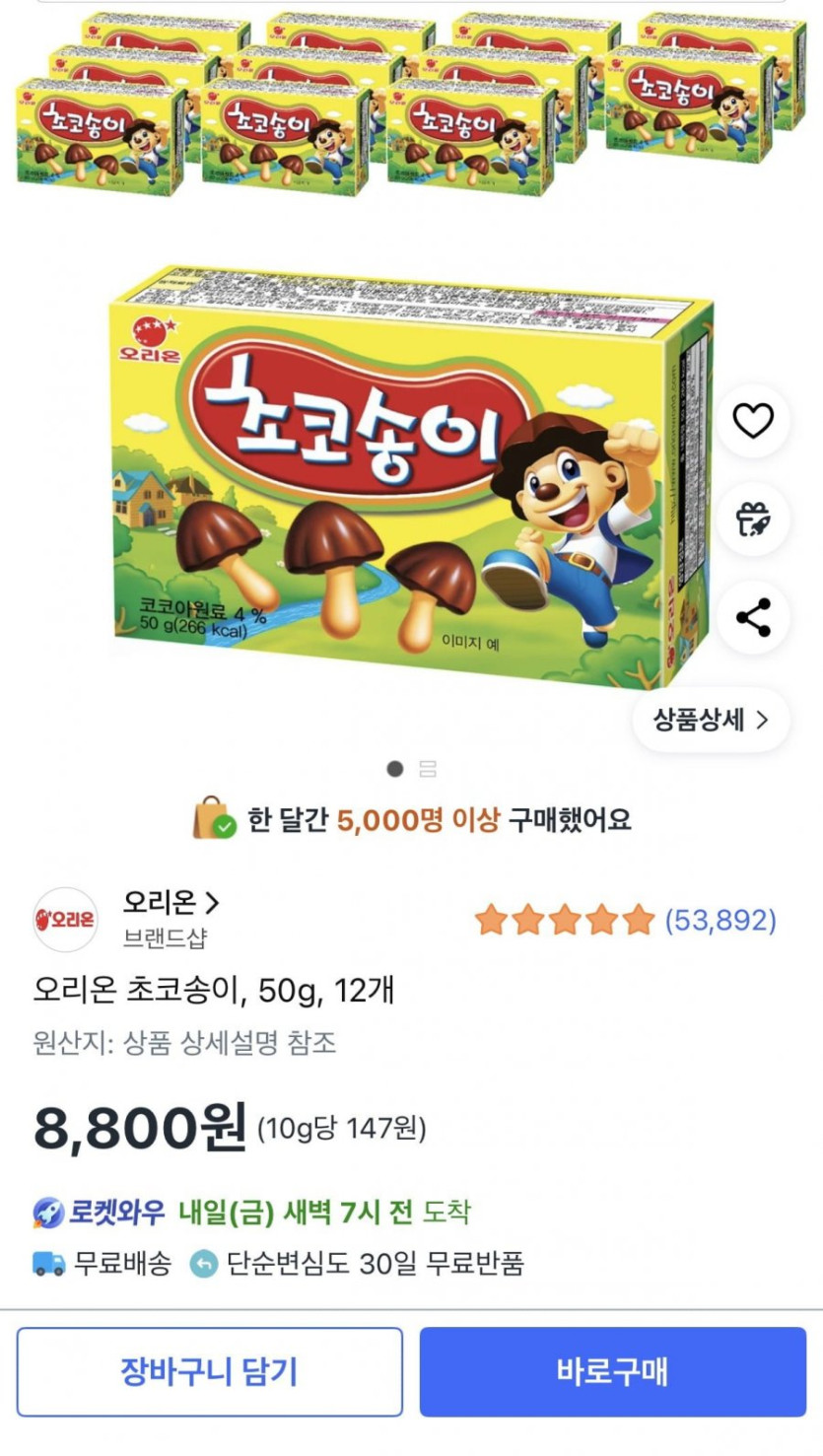Screen dimensions: 823x1456
Task: Tap the return arrow icon next to 단순변심도
Action: 203,1263
